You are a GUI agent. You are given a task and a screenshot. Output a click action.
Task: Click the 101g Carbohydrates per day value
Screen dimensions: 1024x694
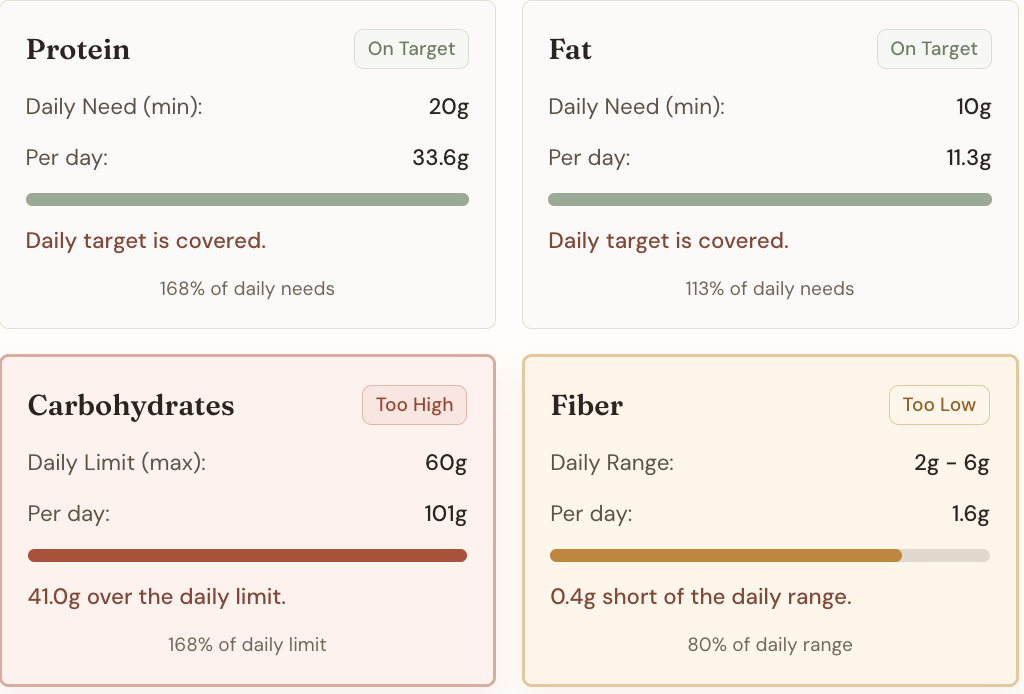tap(445, 514)
